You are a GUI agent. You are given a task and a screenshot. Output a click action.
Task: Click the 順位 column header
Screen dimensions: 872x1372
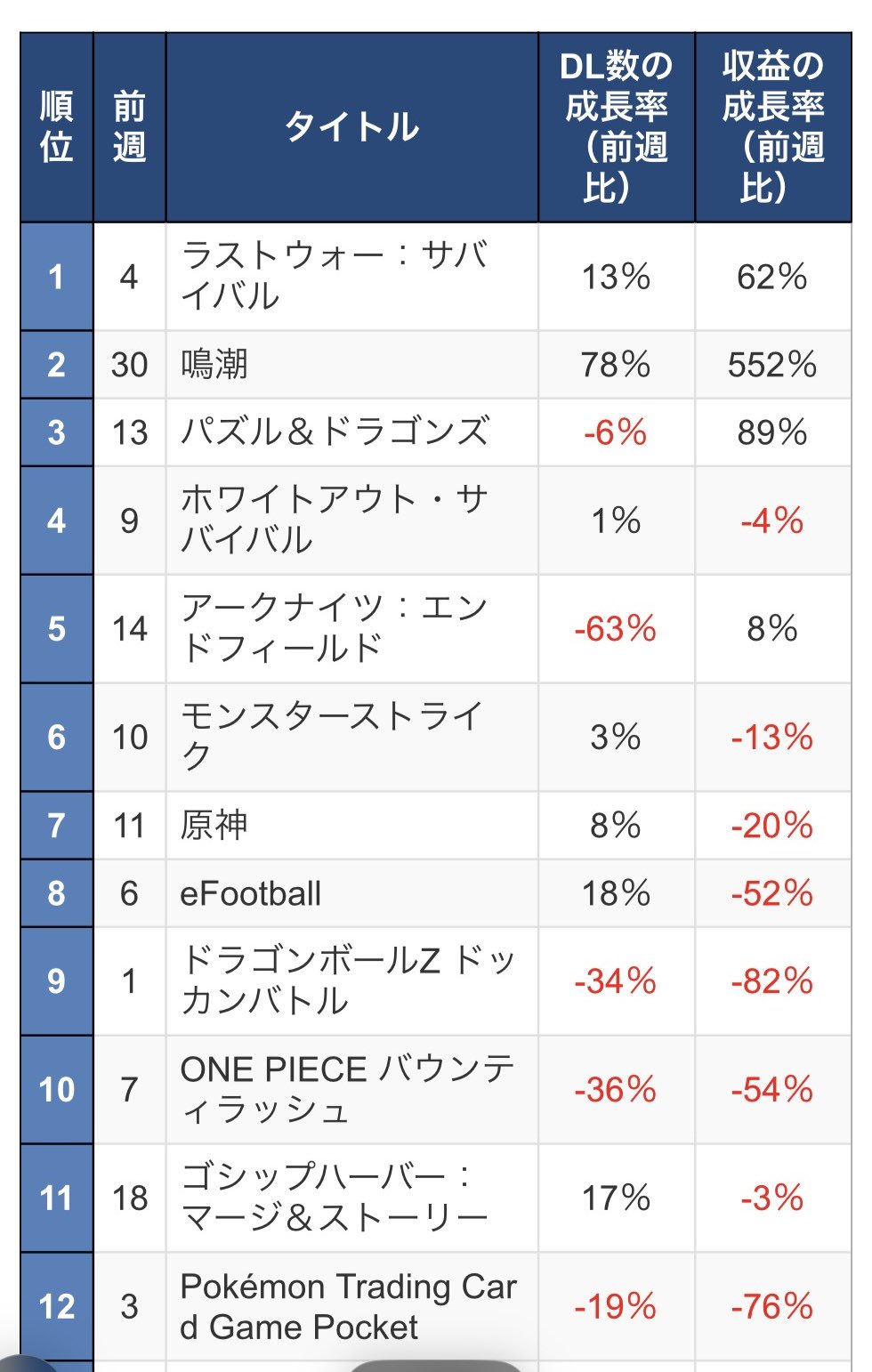[x=56, y=126]
